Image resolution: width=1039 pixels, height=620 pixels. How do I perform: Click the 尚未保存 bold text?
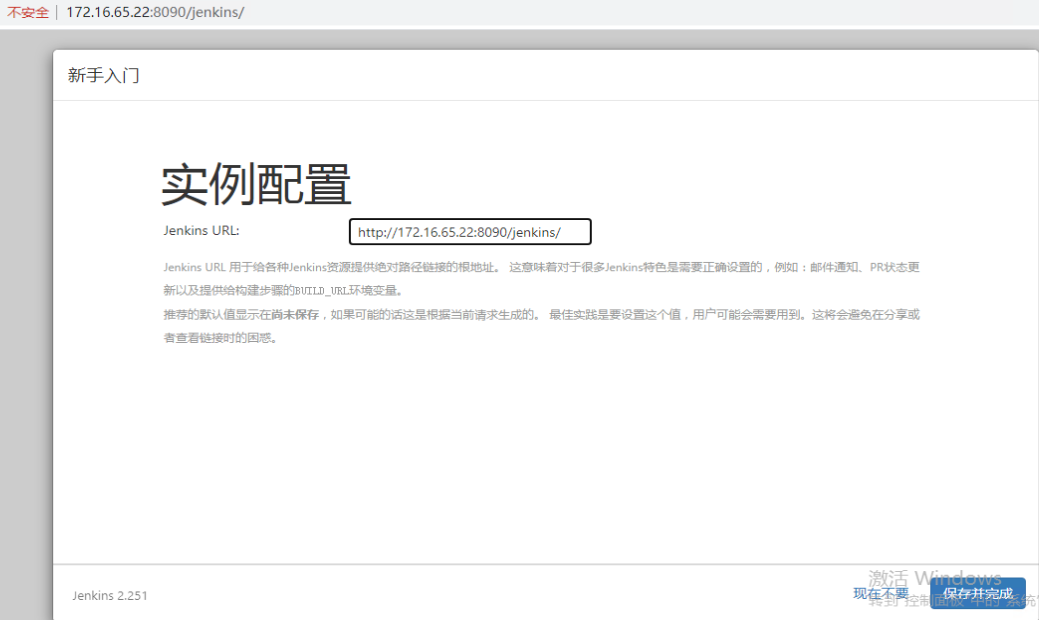[x=295, y=315]
